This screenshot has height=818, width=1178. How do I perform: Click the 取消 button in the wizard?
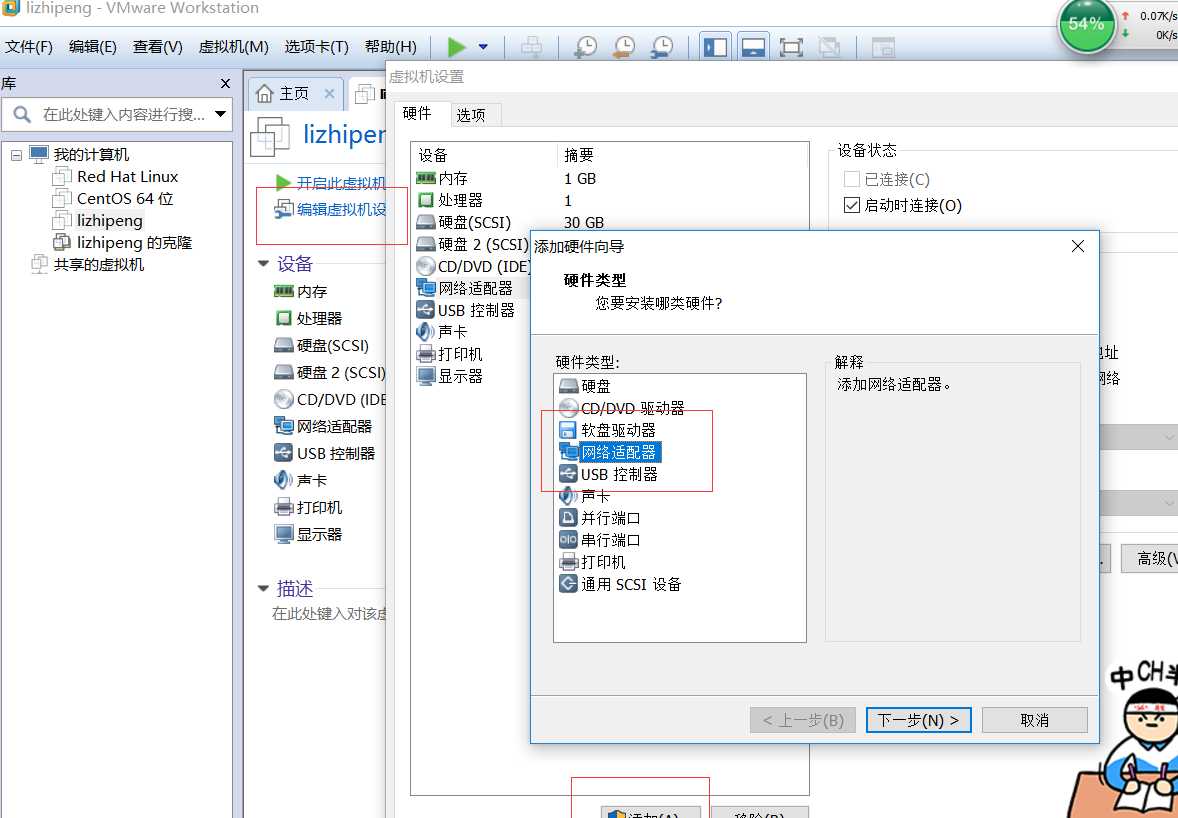pyautogui.click(x=1035, y=720)
